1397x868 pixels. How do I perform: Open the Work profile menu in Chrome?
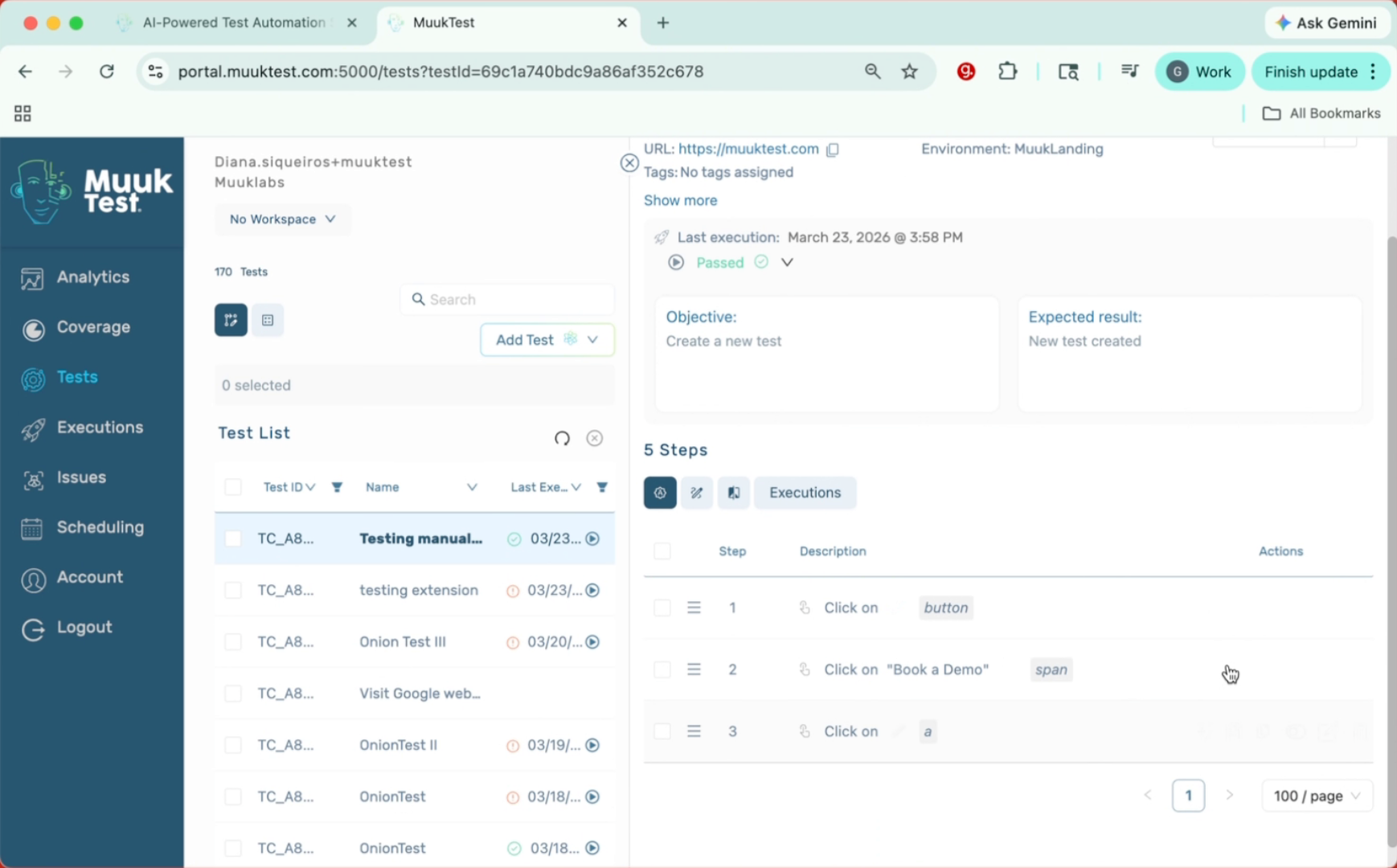pos(1199,72)
